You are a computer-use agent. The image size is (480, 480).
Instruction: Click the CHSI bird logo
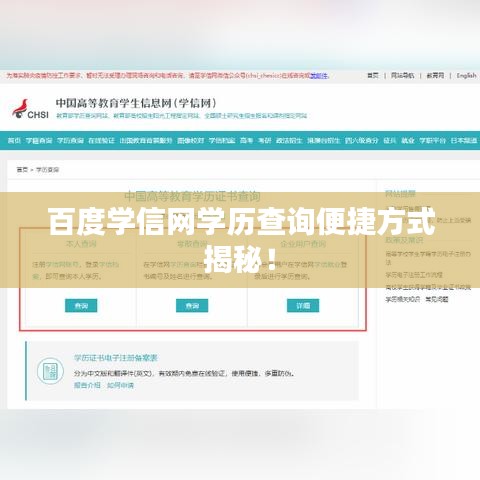(30, 109)
